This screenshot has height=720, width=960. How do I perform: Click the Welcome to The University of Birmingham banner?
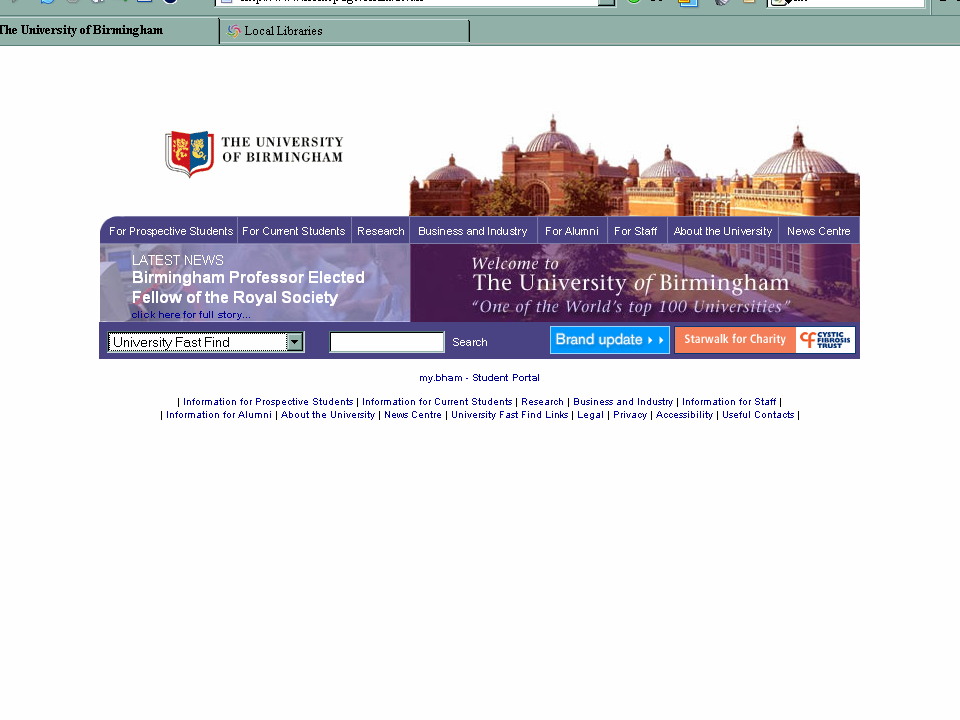(635, 283)
